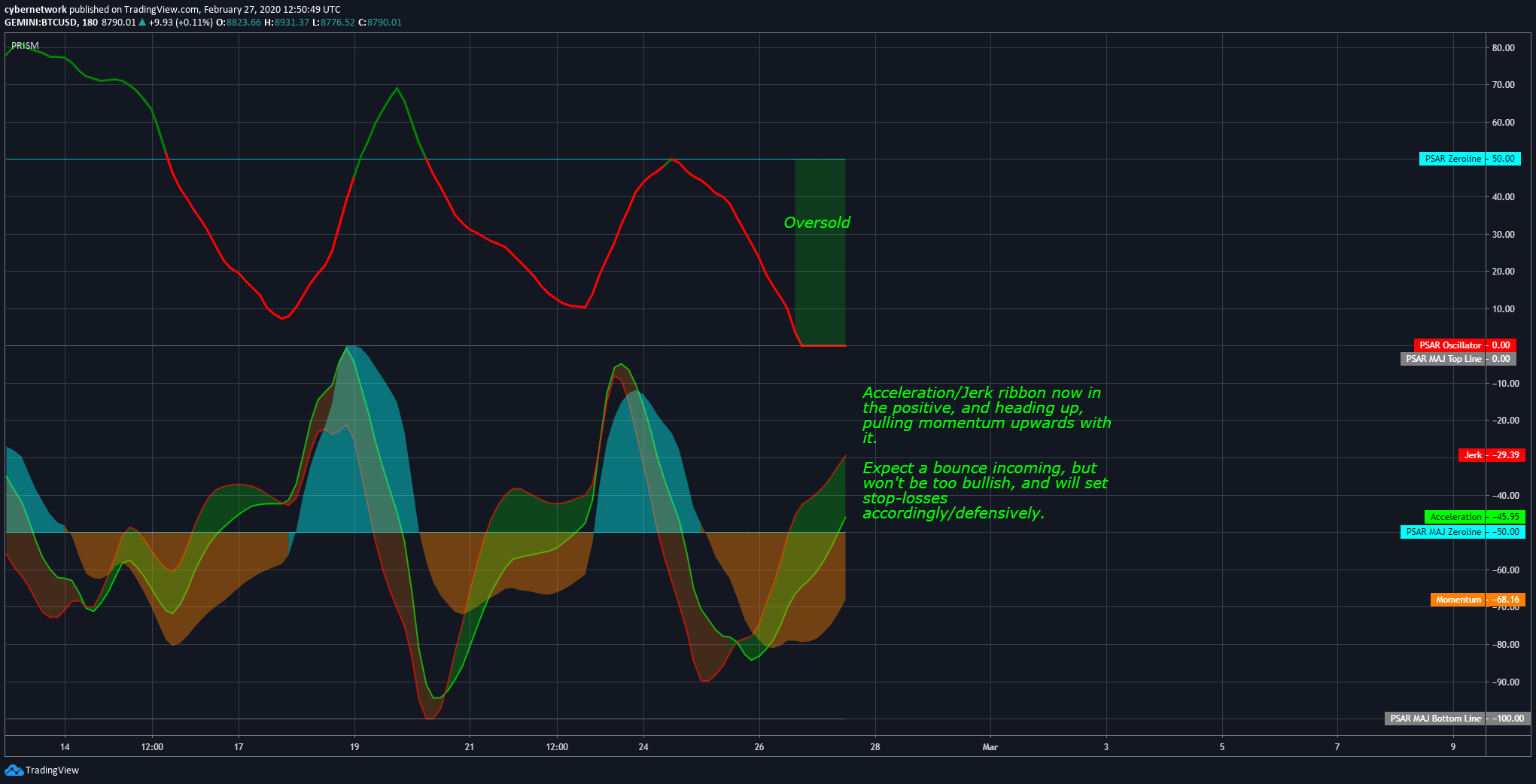Click the PRISM indicator title
1536x784 pixels.
25,45
